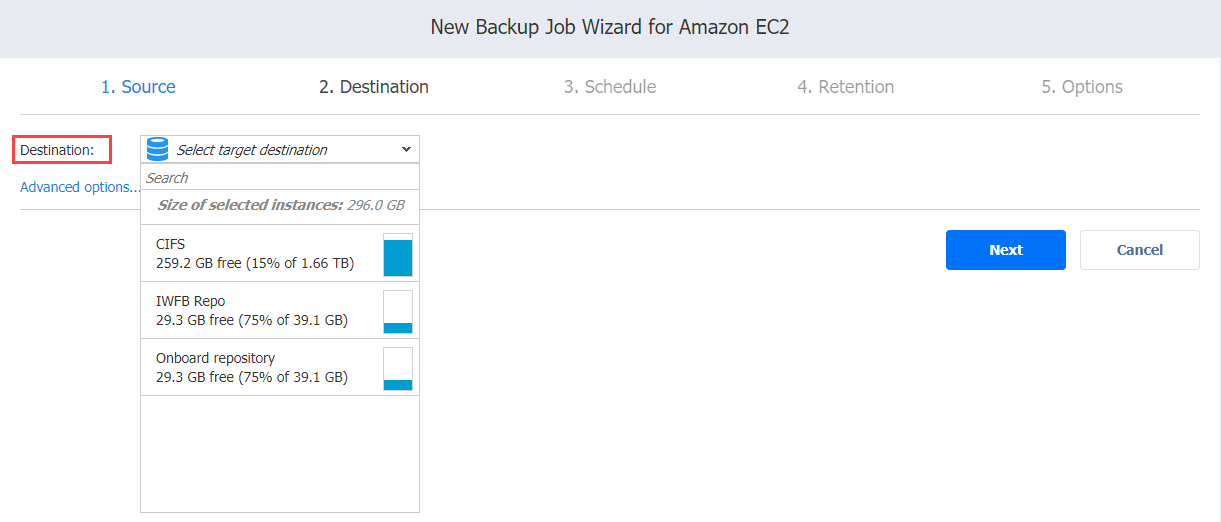Choose CIFS repository from the list
Image resolution: width=1221 pixels, height=522 pixels.
pos(280,254)
